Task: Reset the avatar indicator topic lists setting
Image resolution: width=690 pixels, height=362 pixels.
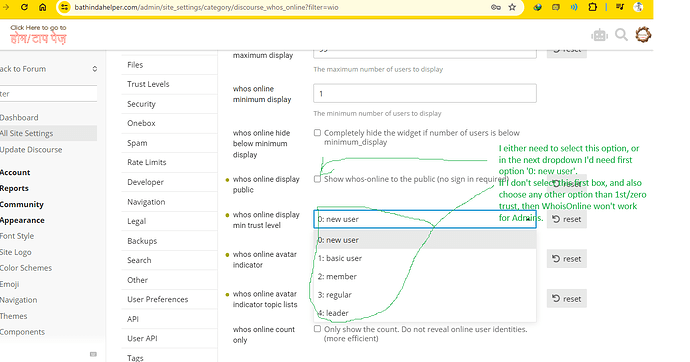Action: click(567, 299)
